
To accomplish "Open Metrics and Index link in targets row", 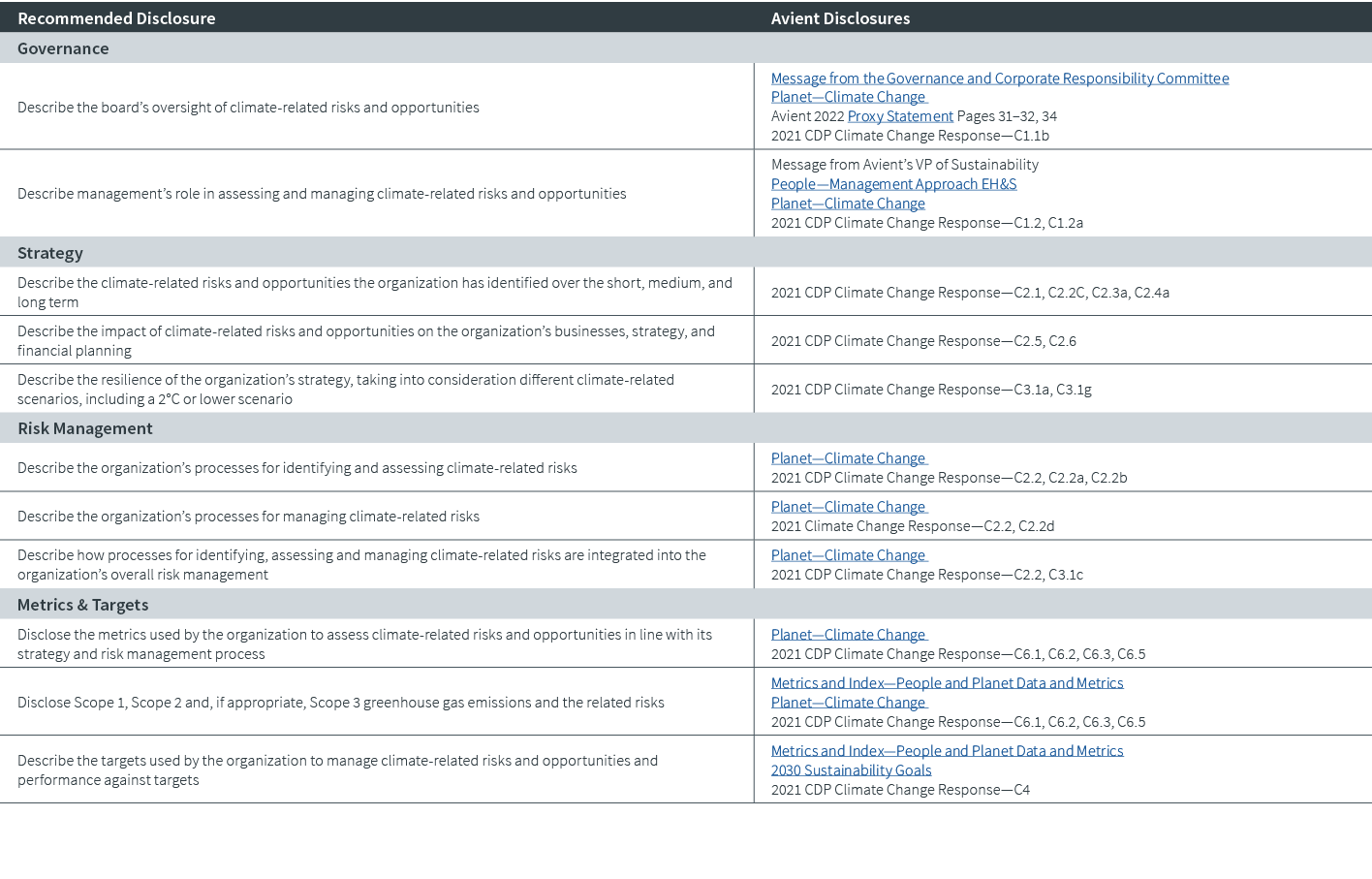I will (x=947, y=751).
